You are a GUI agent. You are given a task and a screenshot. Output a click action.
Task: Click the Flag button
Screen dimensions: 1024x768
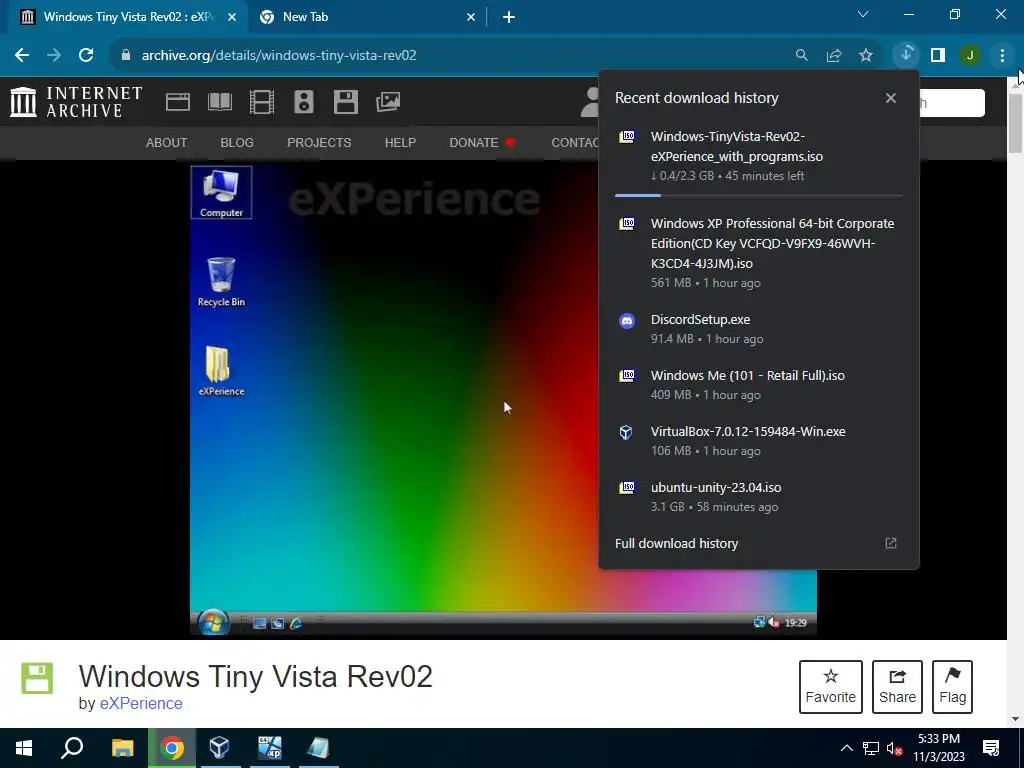pos(953,687)
